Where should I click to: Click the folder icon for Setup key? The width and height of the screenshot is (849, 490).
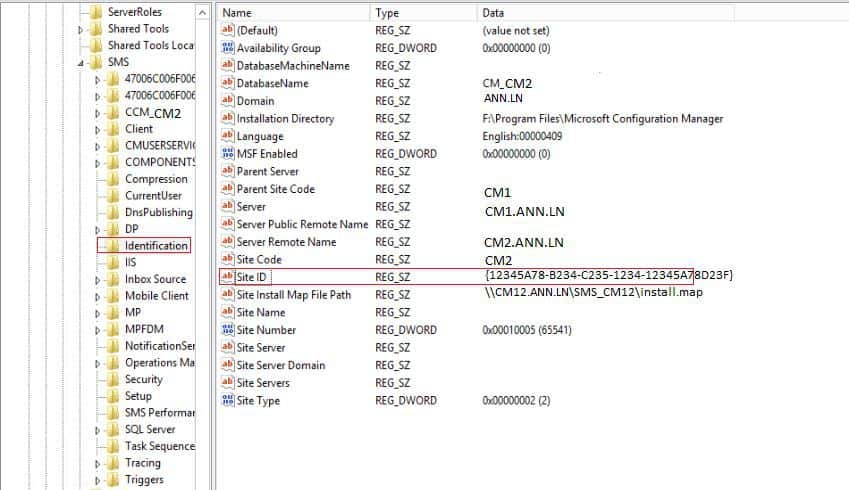coord(113,396)
